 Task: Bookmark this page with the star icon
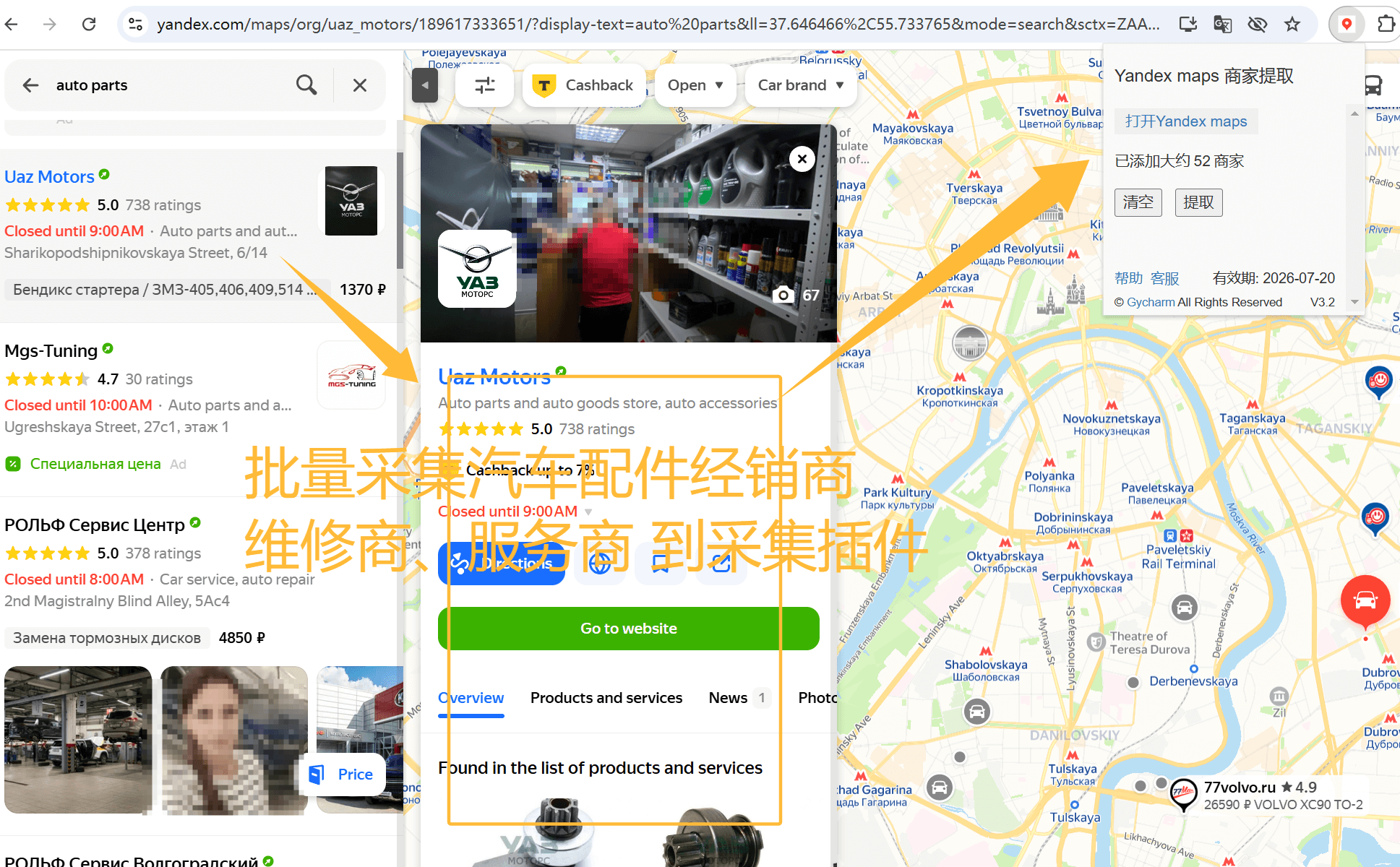click(1292, 24)
